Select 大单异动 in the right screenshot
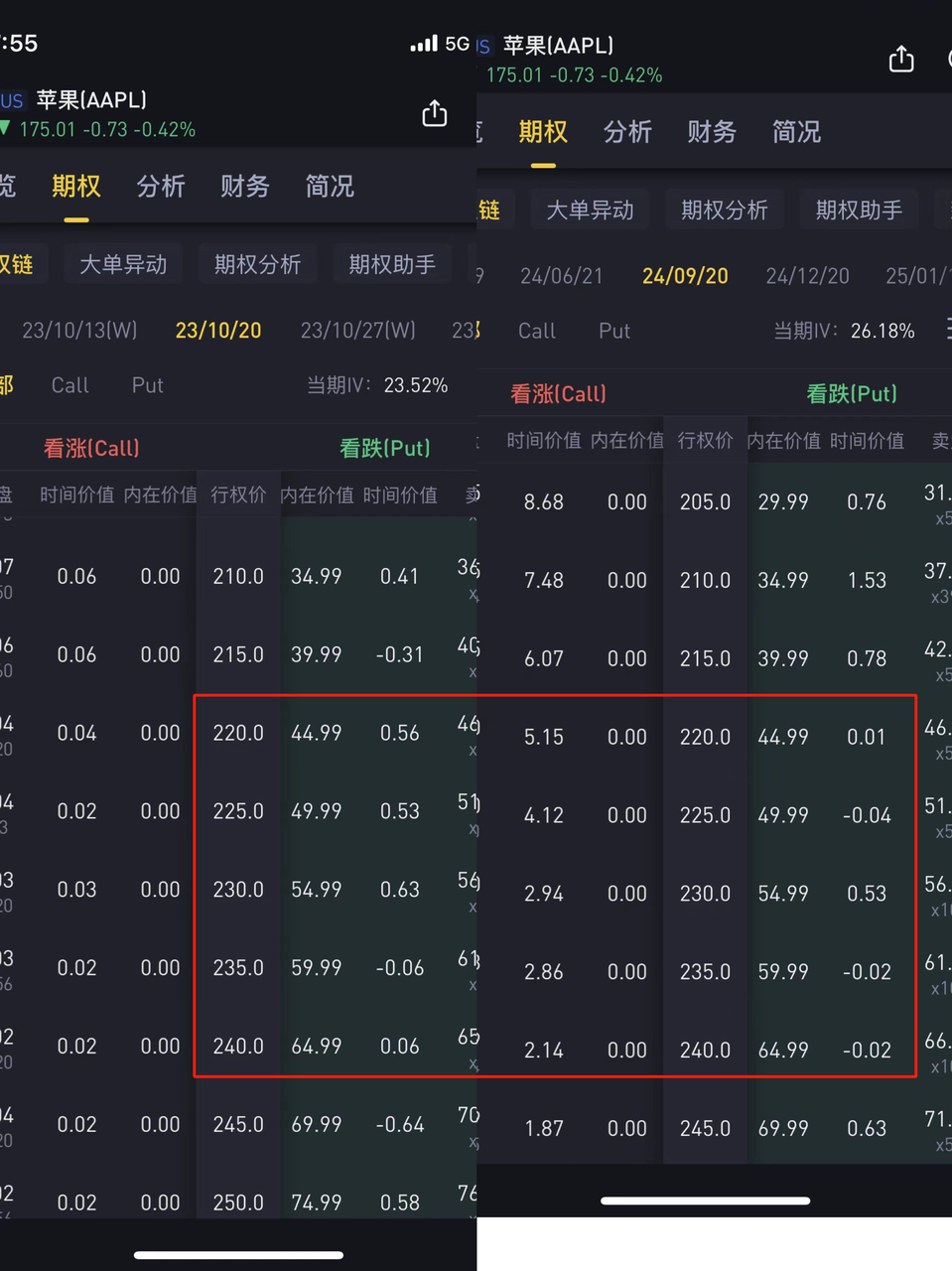Screen dimensions: 952x1271 (x=590, y=210)
